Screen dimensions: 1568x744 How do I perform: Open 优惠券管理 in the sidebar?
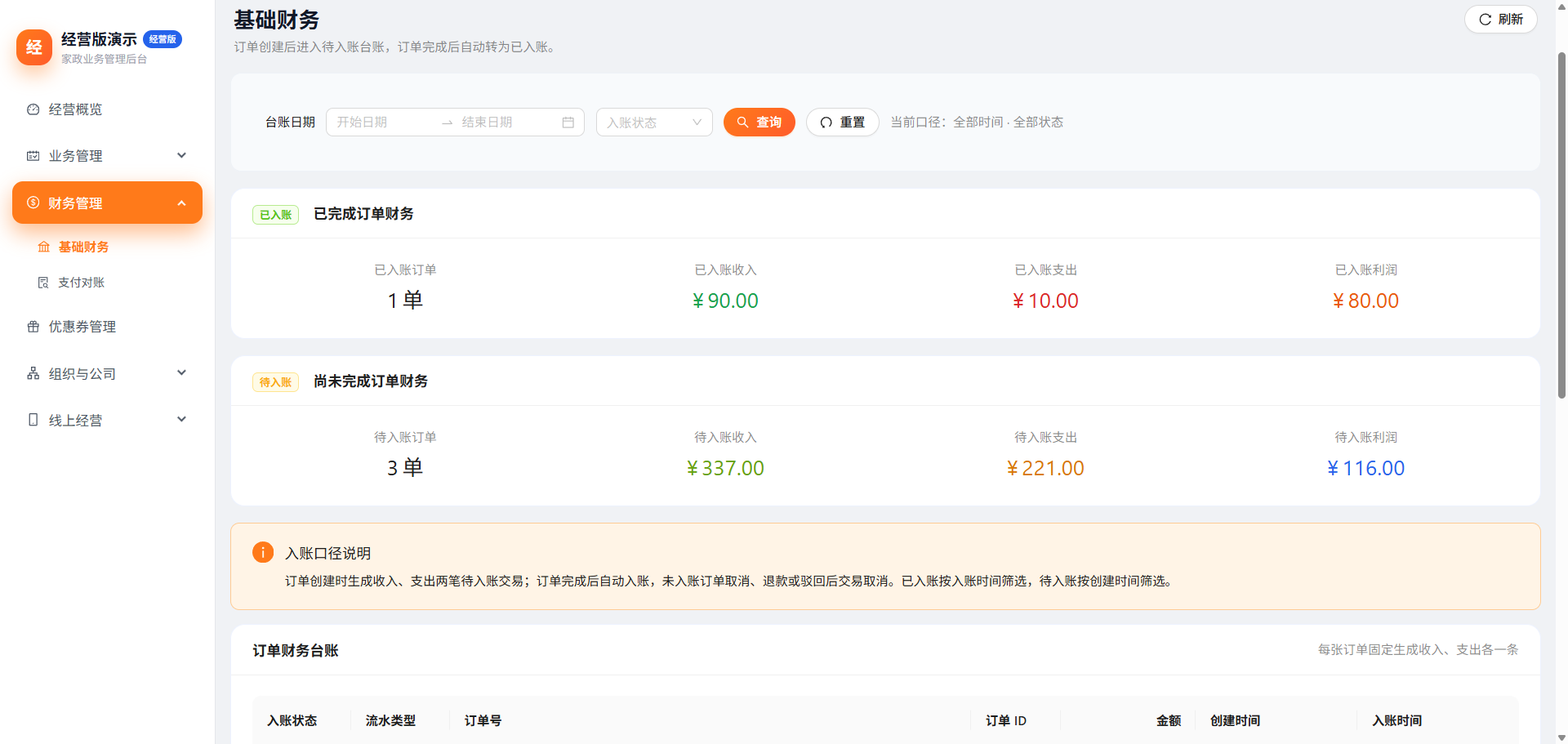pos(107,327)
